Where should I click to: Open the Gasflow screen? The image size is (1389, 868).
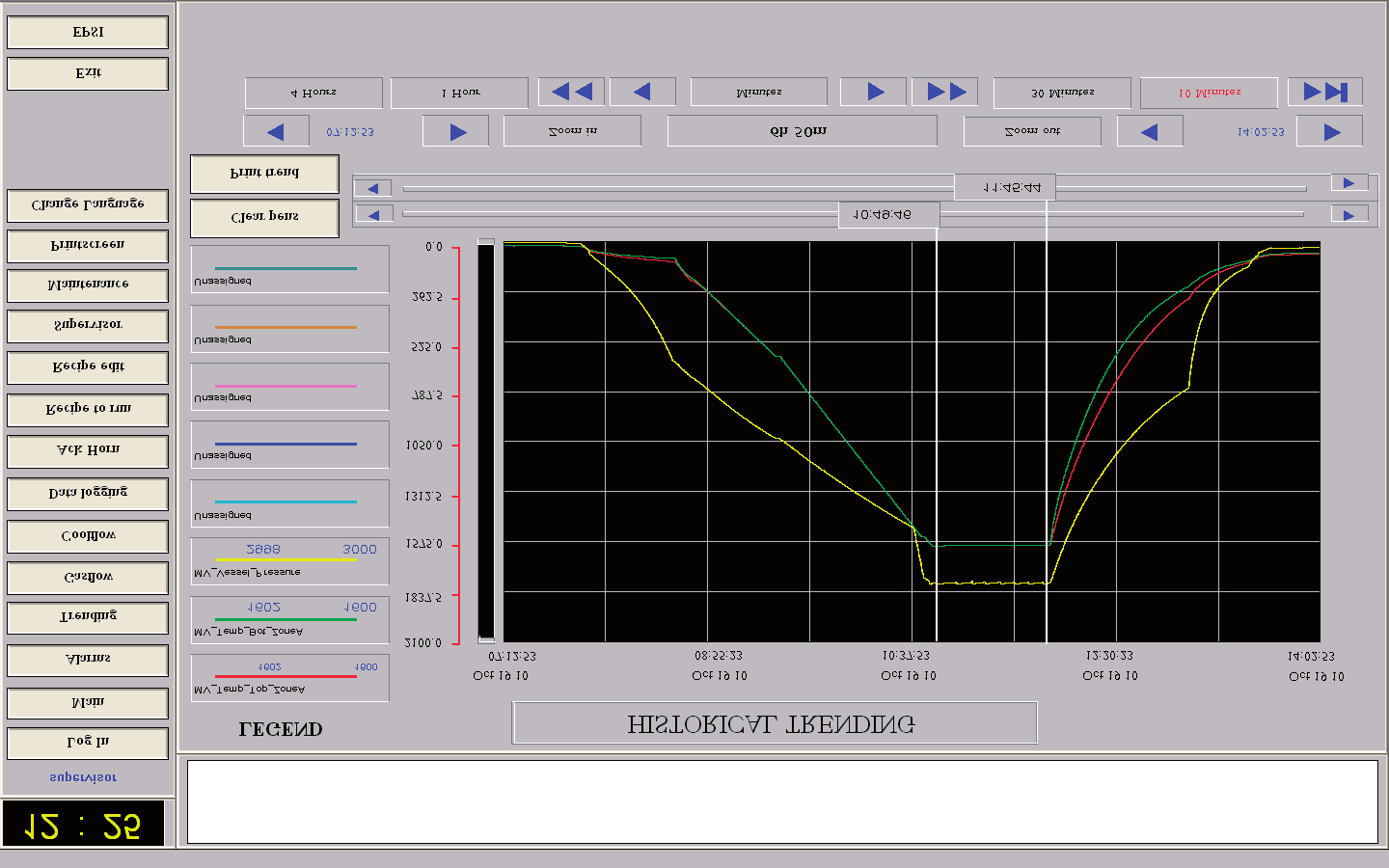(x=88, y=578)
